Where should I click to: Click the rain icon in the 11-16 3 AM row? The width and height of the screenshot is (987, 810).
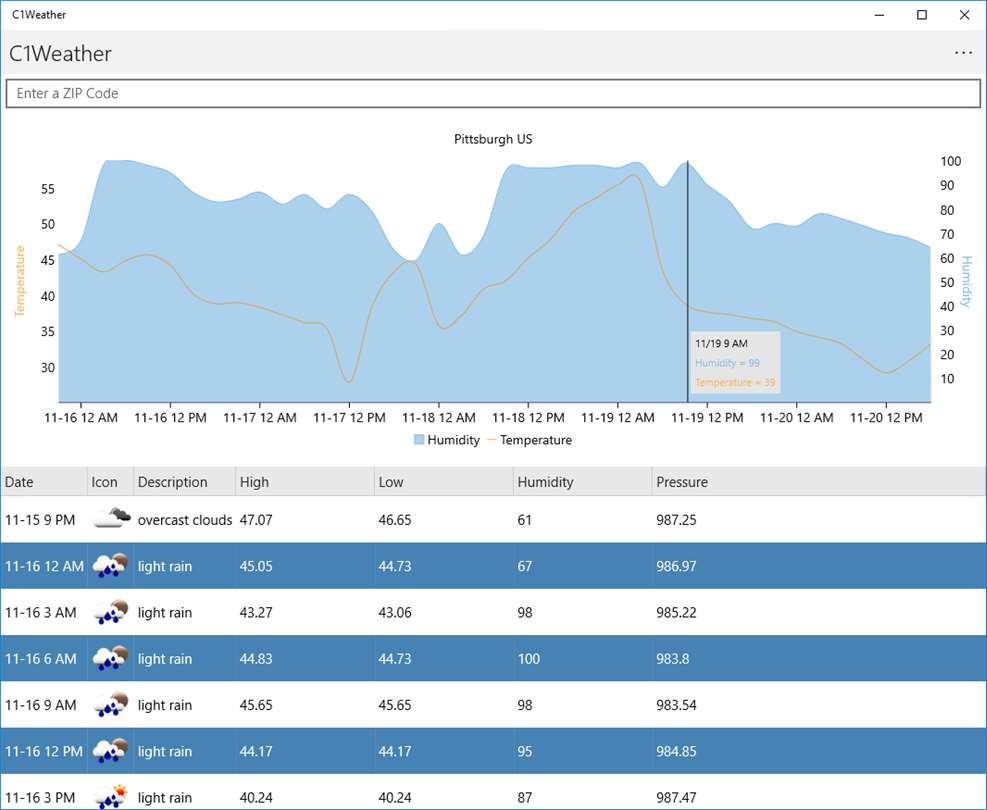click(x=110, y=612)
